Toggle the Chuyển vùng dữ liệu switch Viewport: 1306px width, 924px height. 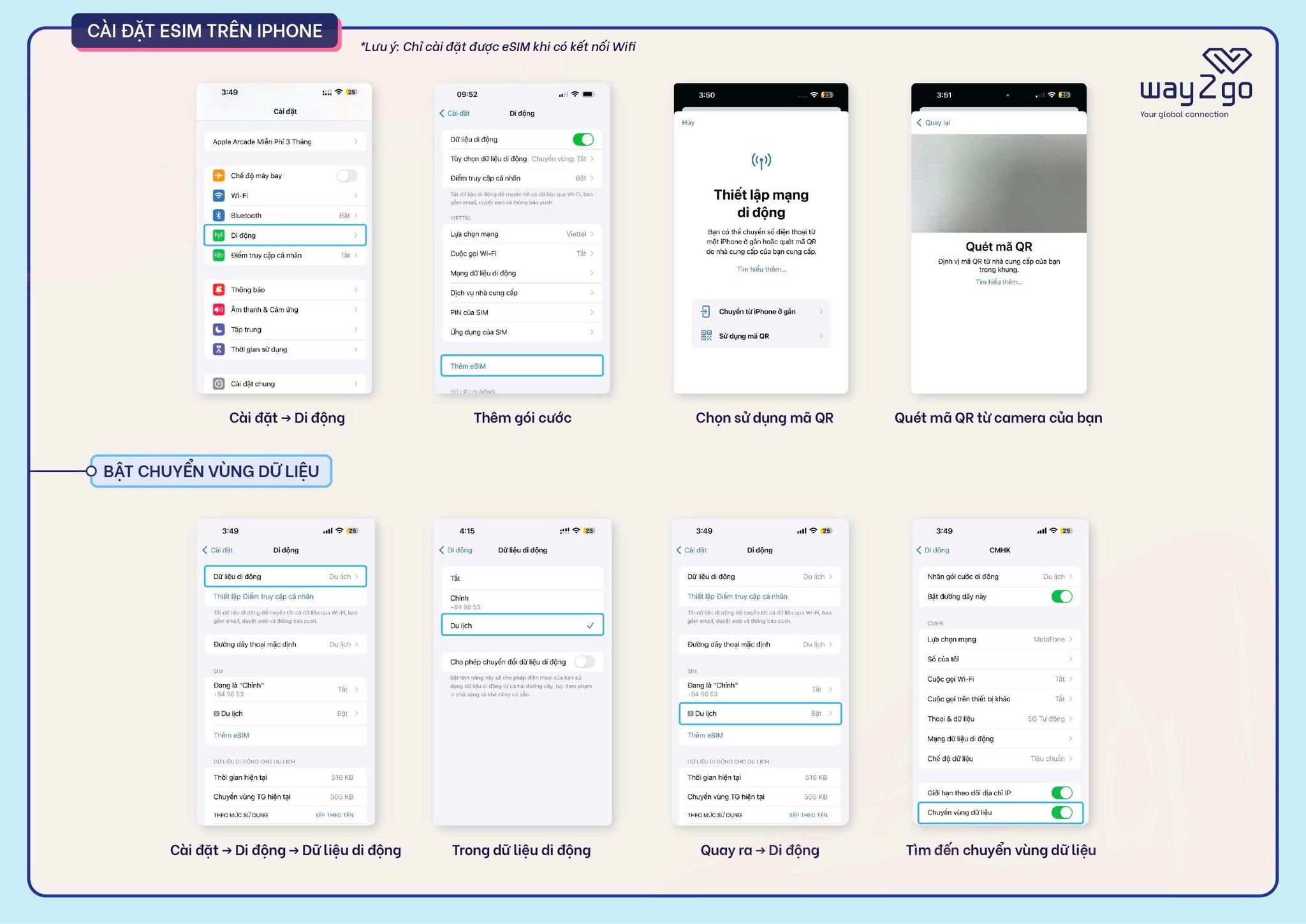tap(1062, 812)
